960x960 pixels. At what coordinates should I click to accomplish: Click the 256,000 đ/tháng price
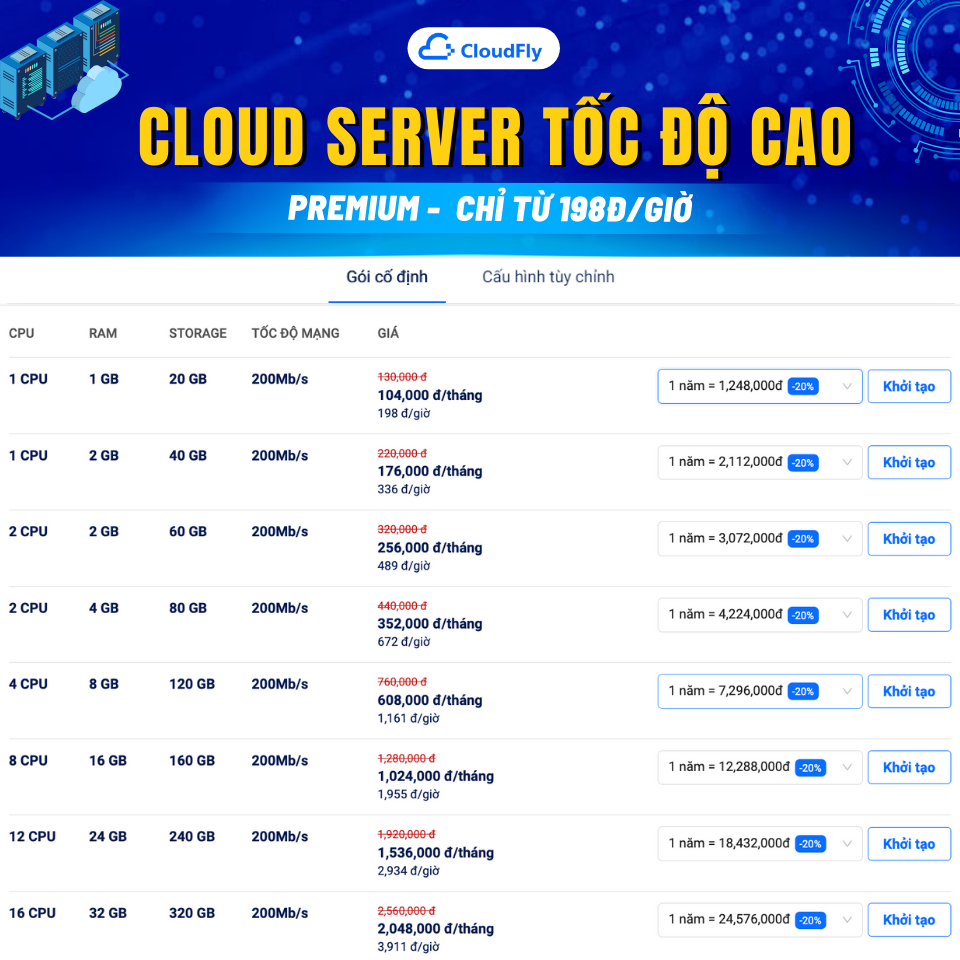point(430,547)
